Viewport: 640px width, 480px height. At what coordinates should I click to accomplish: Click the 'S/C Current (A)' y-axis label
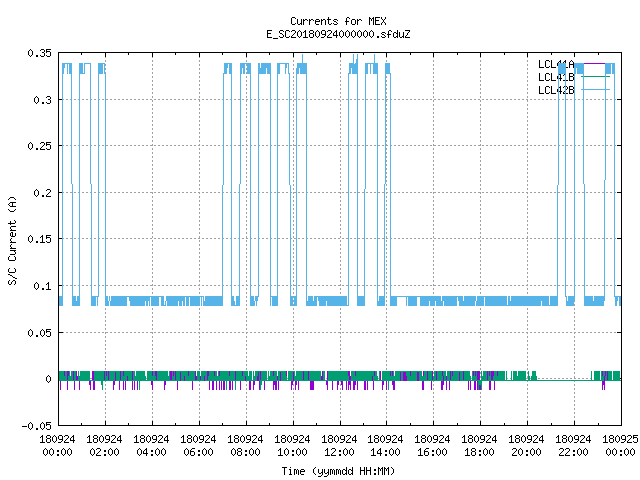click(12, 240)
